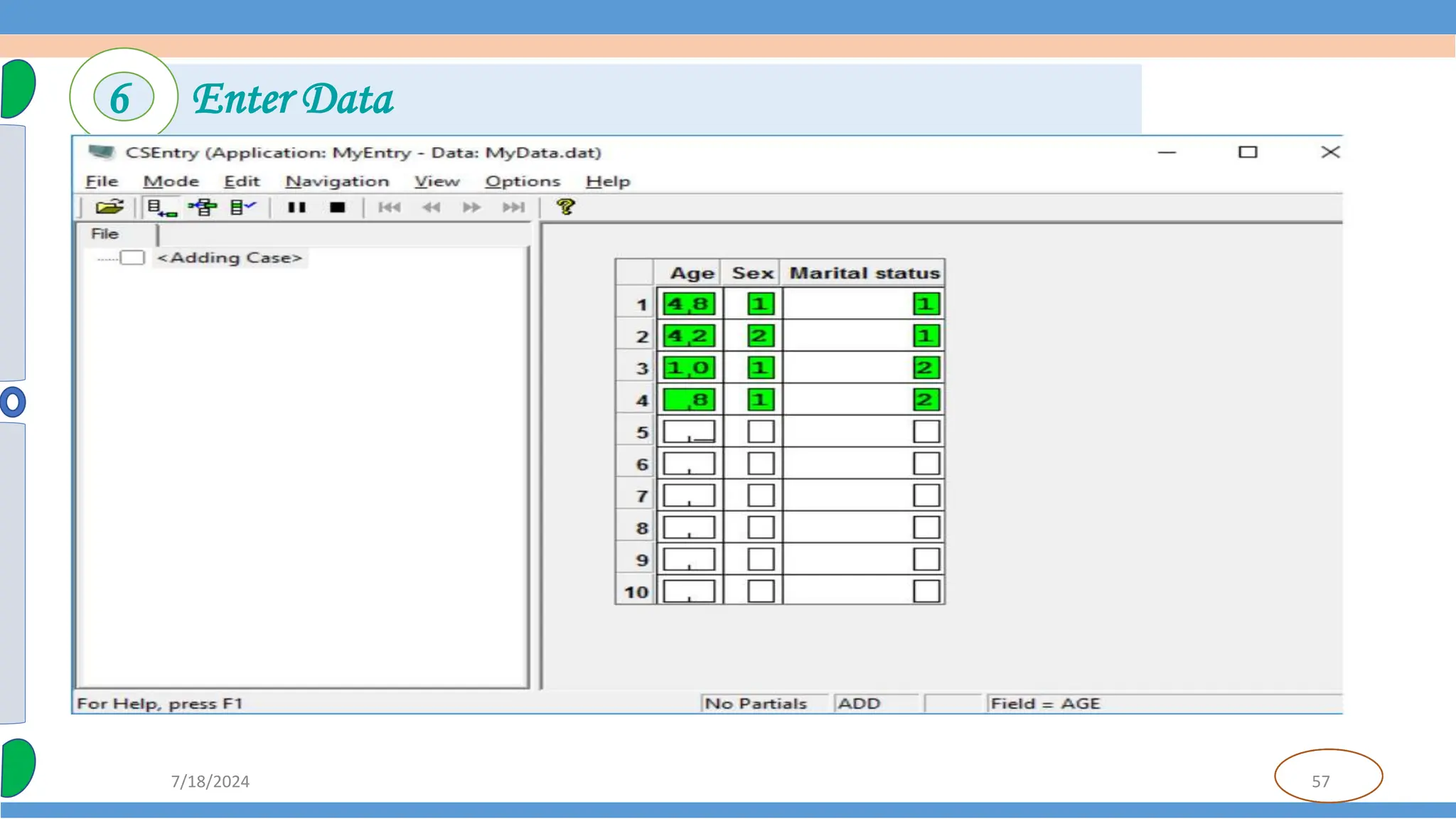Open the Navigation menu

(337, 181)
